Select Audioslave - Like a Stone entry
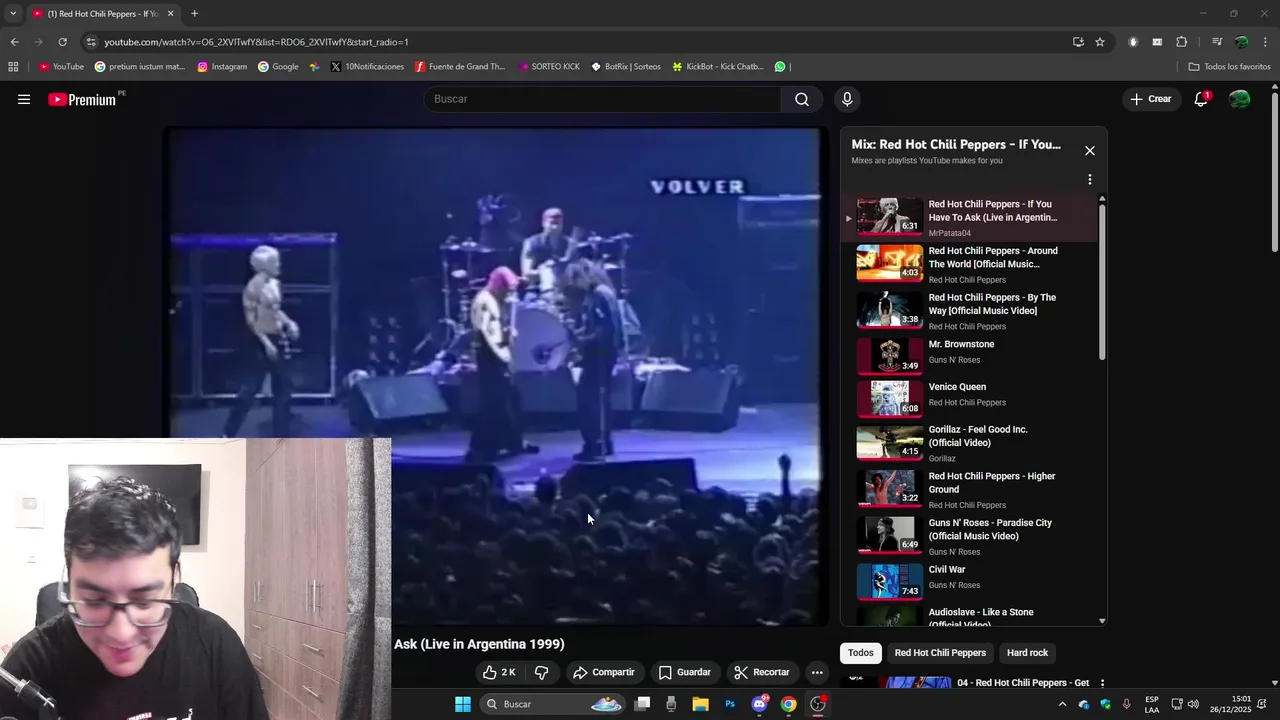Viewport: 1280px width, 720px height. pyautogui.click(x=970, y=615)
